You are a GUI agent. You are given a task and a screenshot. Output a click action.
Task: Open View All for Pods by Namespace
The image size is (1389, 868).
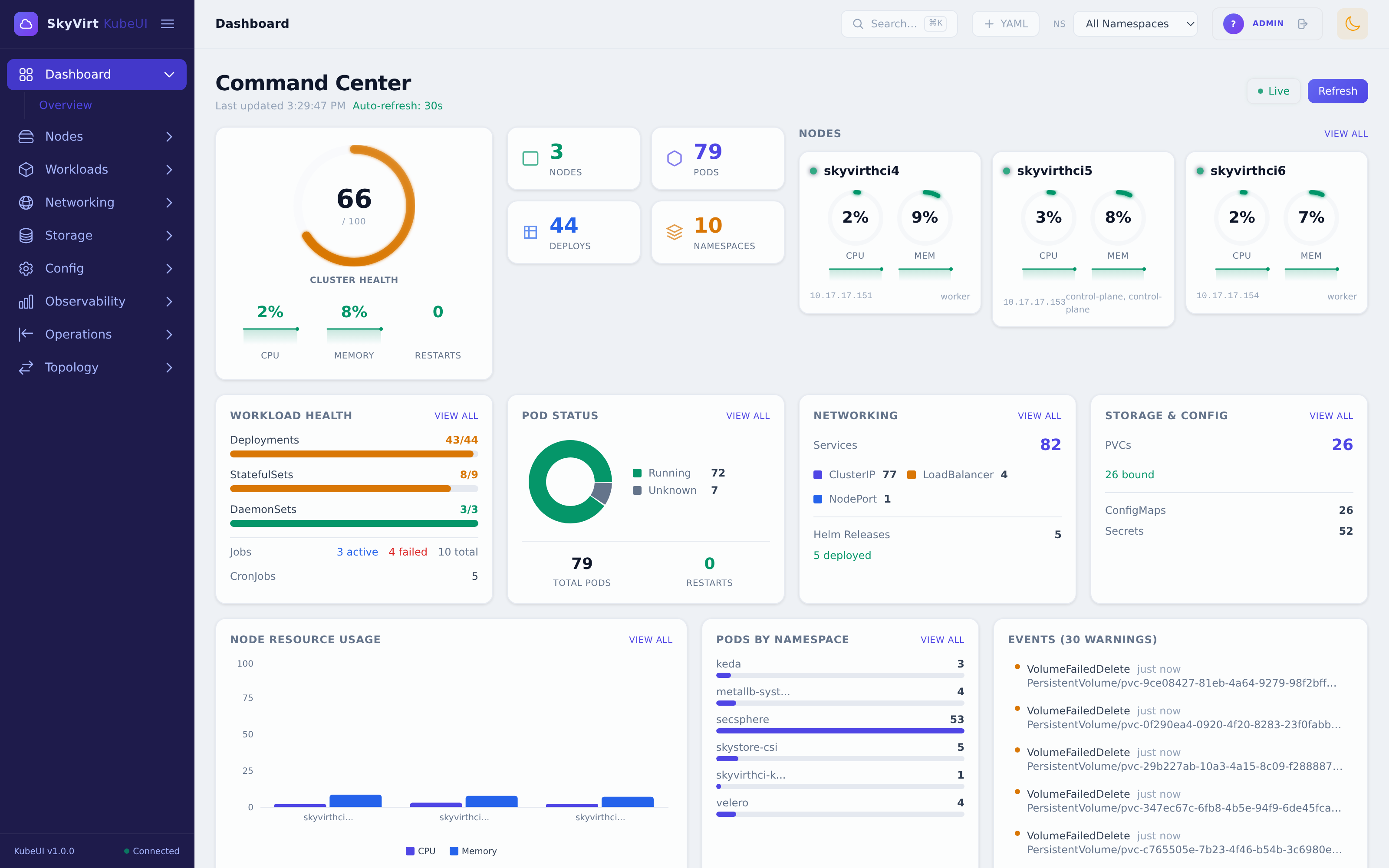(x=942, y=640)
